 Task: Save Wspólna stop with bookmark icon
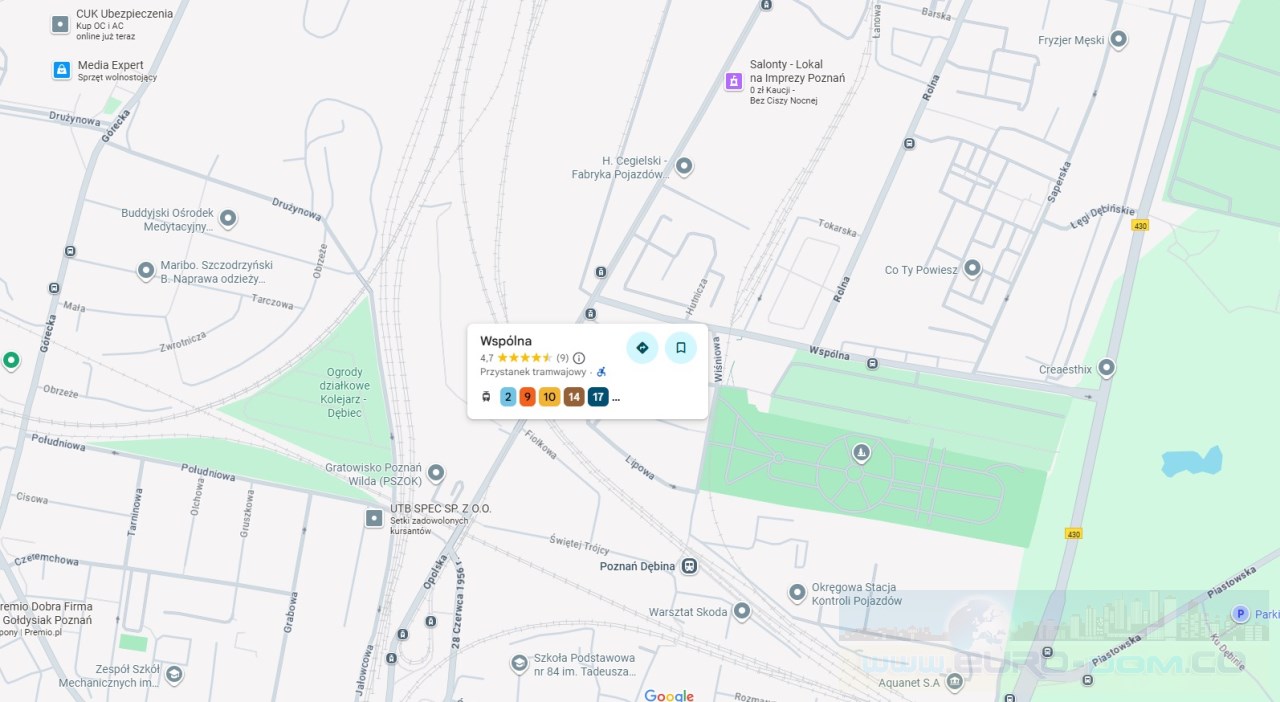681,348
